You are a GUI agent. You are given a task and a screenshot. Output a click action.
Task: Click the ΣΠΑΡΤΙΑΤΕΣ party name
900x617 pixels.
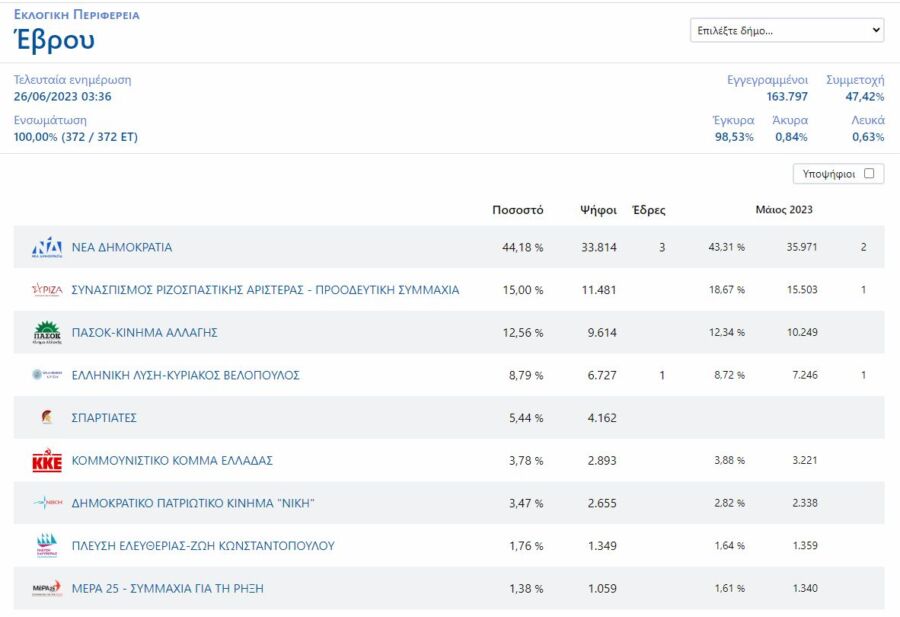coord(104,418)
